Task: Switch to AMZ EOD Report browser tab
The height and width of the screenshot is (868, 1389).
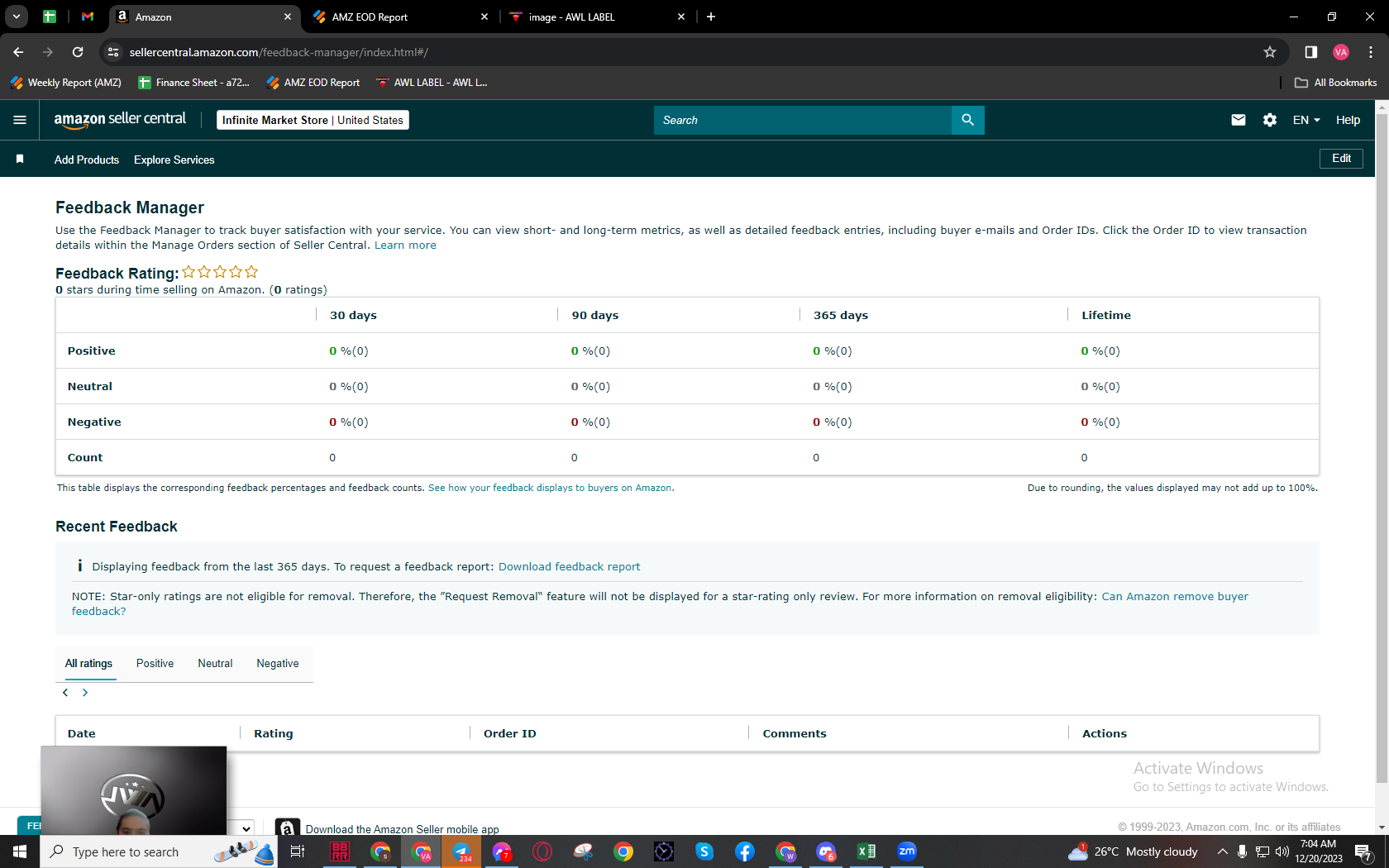Action: (x=401, y=17)
